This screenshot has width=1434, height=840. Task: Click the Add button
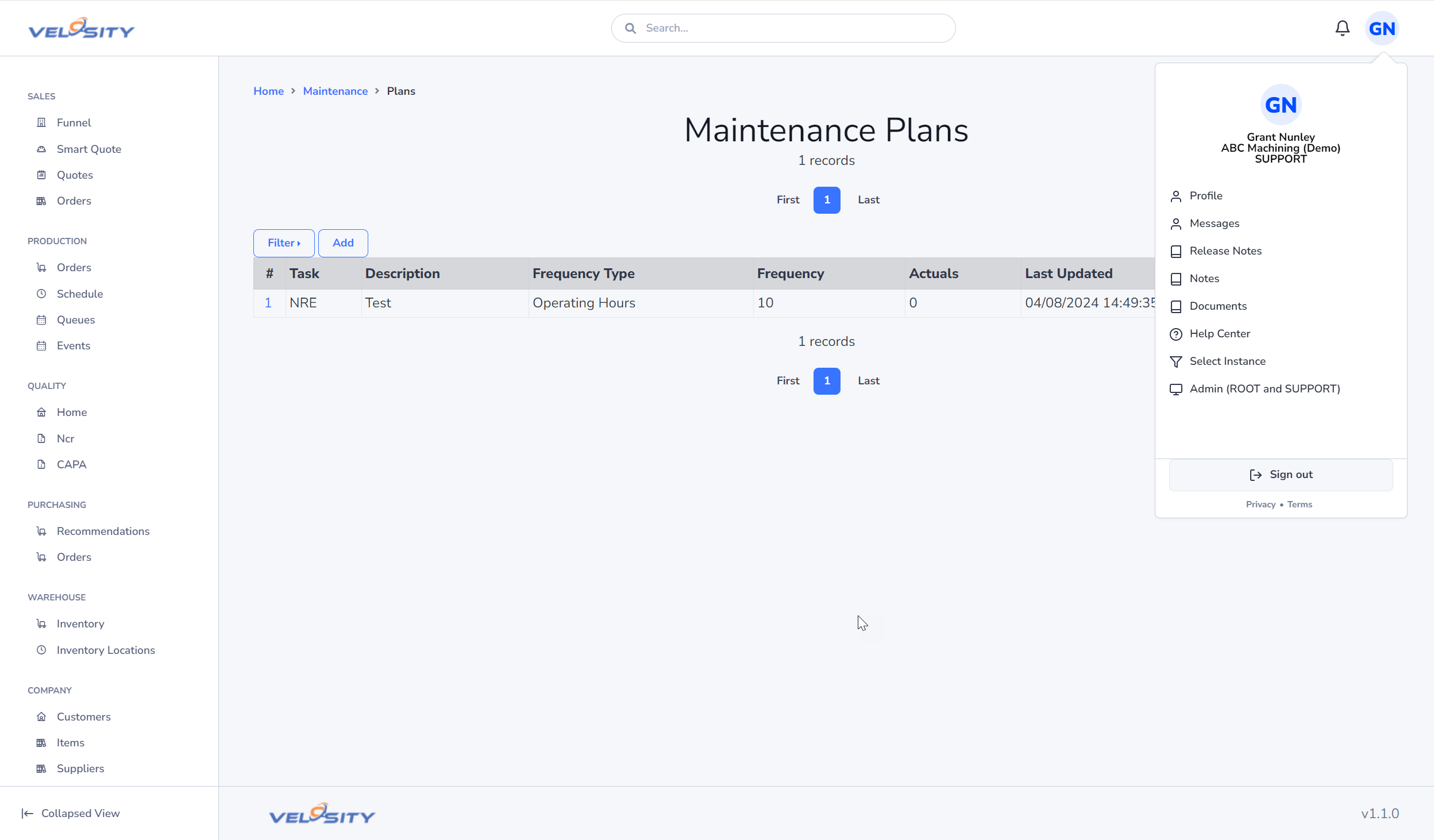pyautogui.click(x=343, y=243)
